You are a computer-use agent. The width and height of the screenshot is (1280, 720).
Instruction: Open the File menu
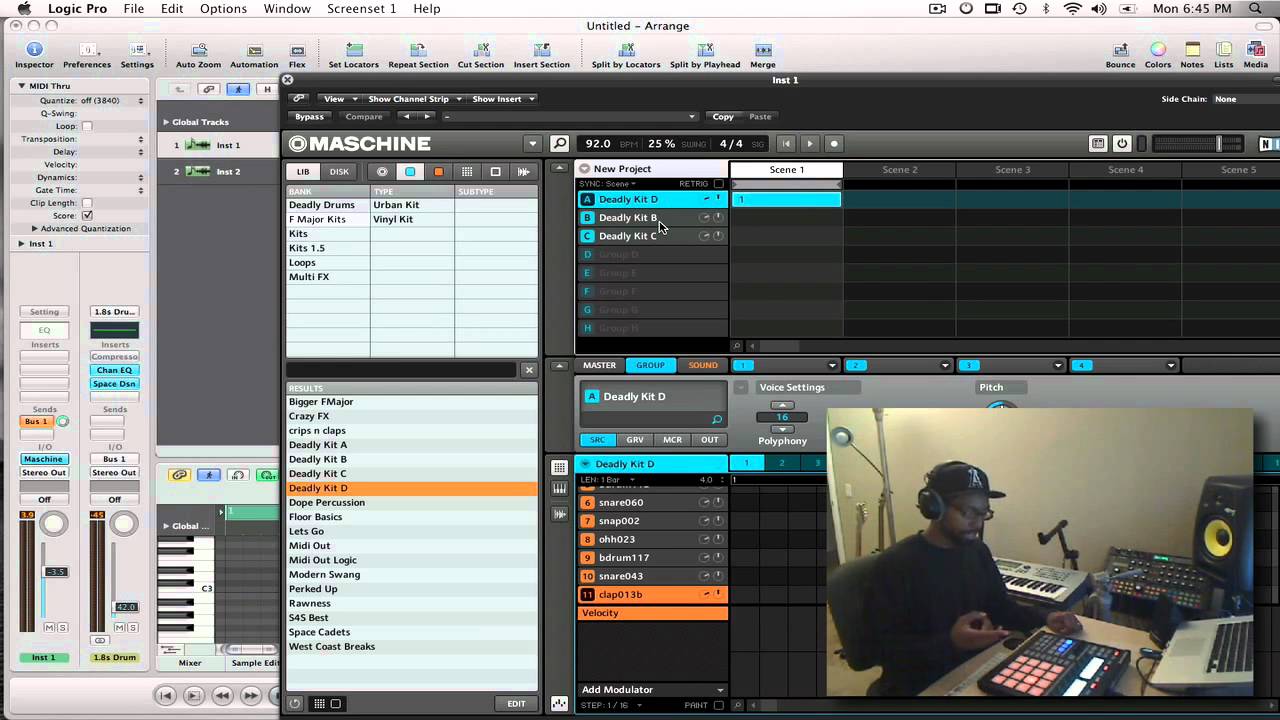[134, 9]
